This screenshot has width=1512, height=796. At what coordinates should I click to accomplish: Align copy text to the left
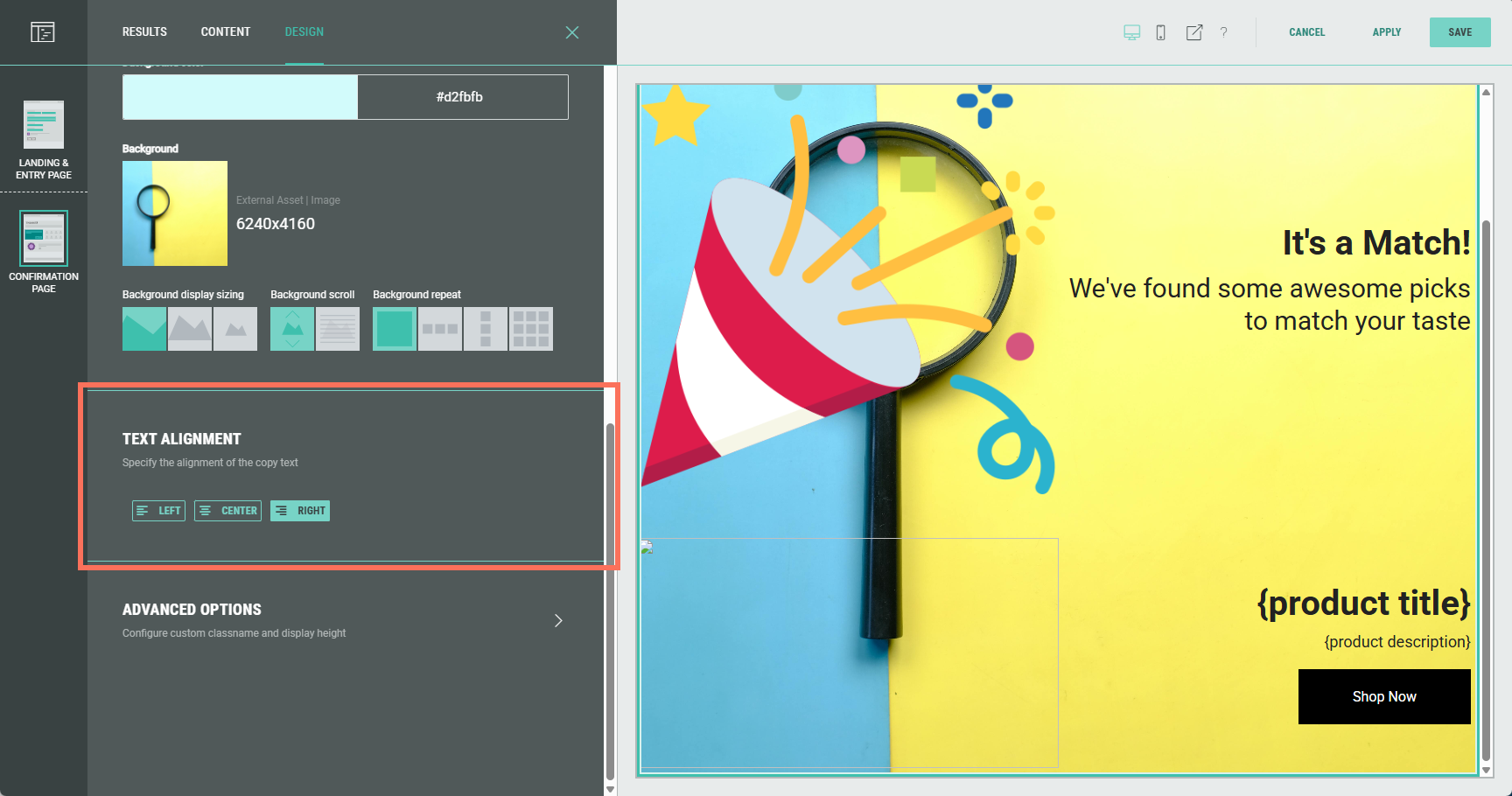pyautogui.click(x=158, y=511)
